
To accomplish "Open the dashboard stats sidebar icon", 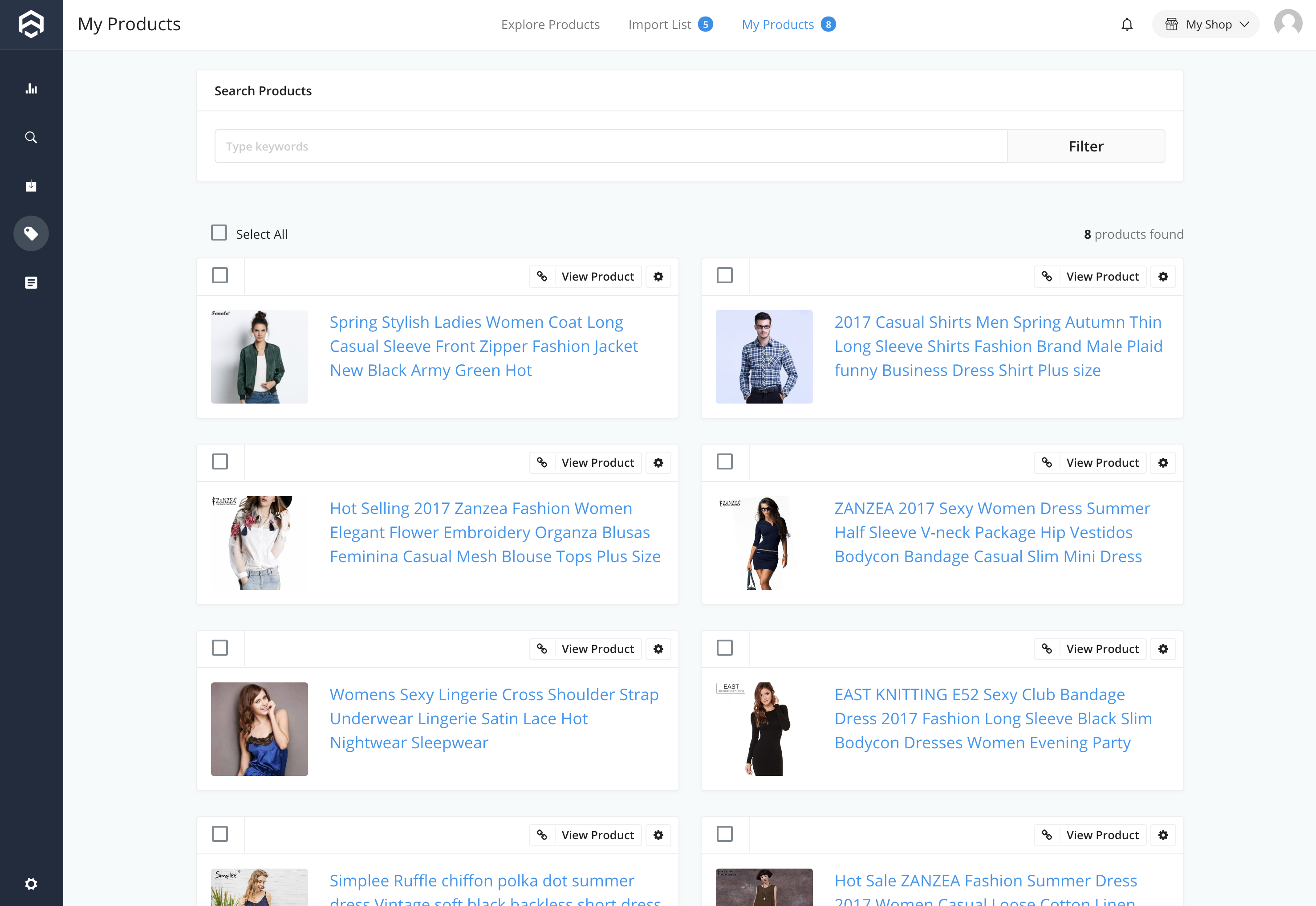I will [x=31, y=89].
